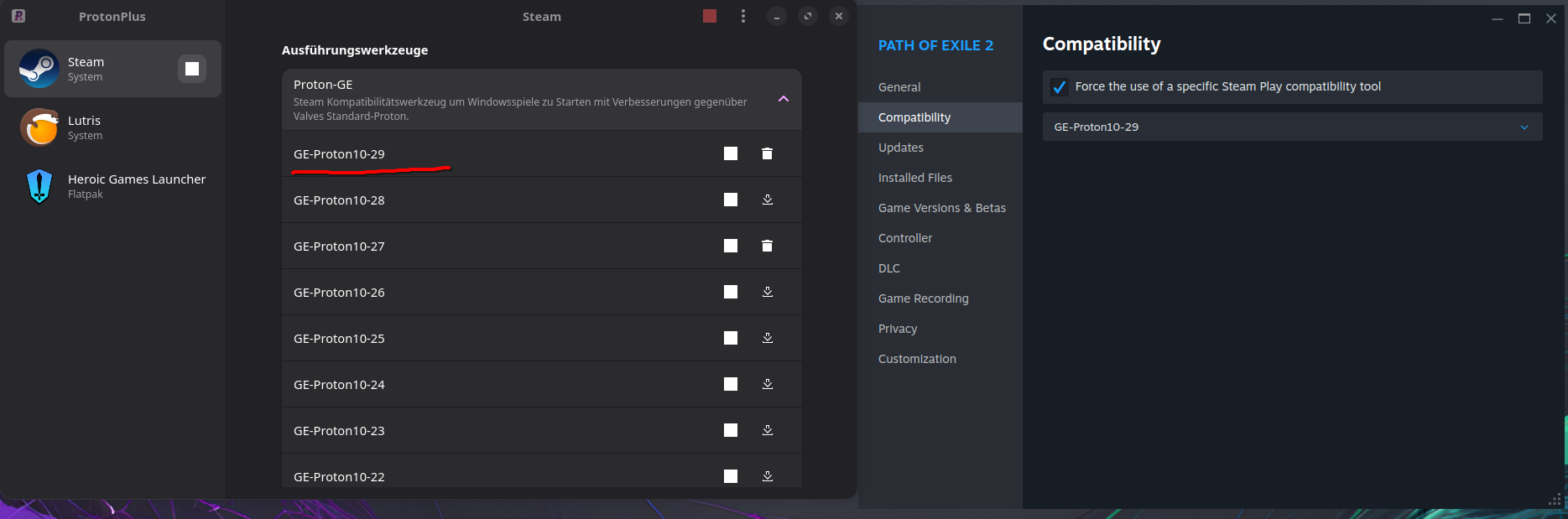Open Customization tab in Steam properties
The height and width of the screenshot is (519, 1568).
coord(917,359)
